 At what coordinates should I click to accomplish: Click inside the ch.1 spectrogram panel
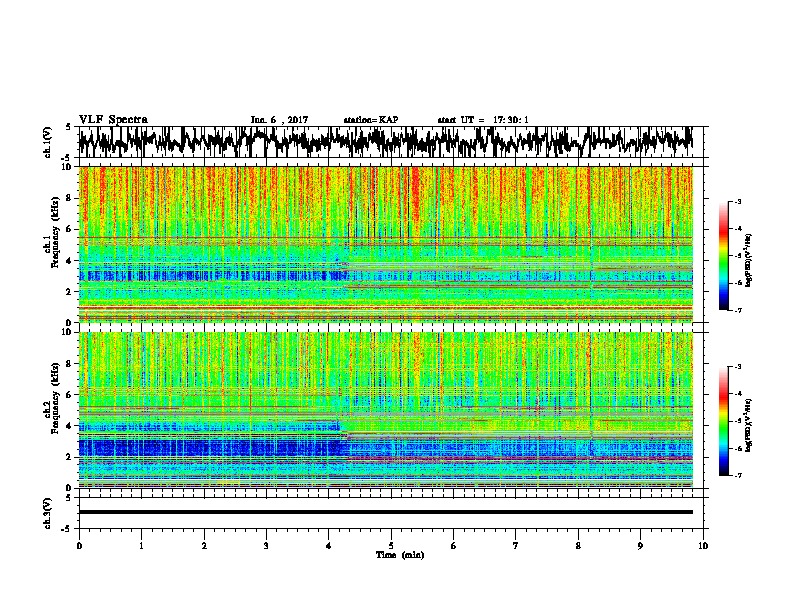(x=385, y=244)
